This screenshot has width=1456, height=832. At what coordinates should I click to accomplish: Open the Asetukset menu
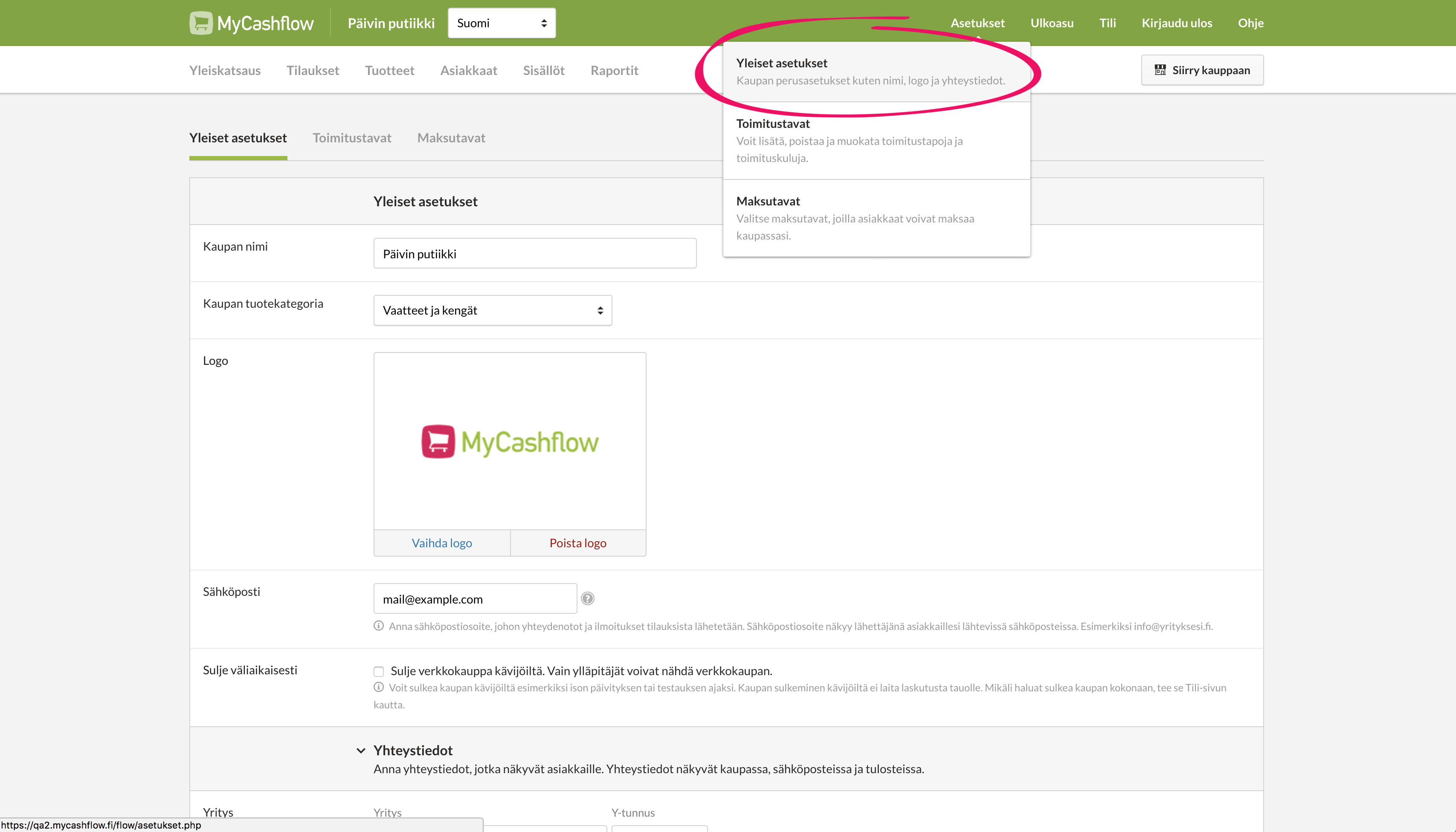(x=977, y=23)
